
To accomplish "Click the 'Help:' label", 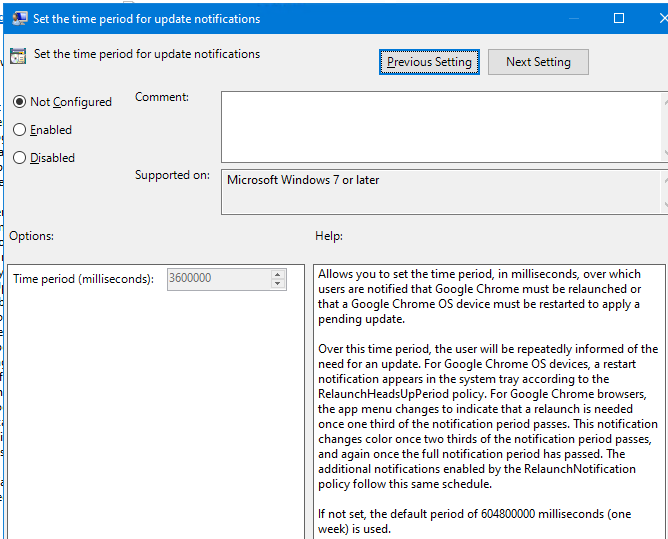I will pyautogui.click(x=329, y=236).
